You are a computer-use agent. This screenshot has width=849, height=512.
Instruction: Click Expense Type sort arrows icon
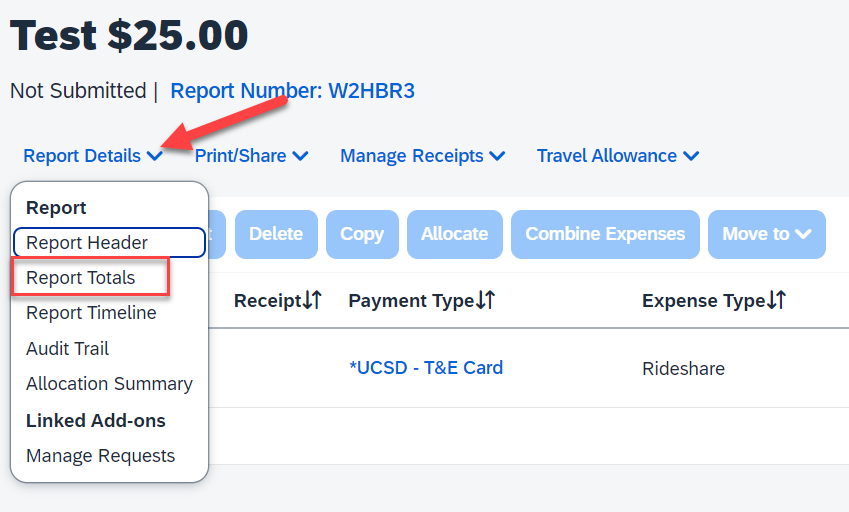coord(776,301)
